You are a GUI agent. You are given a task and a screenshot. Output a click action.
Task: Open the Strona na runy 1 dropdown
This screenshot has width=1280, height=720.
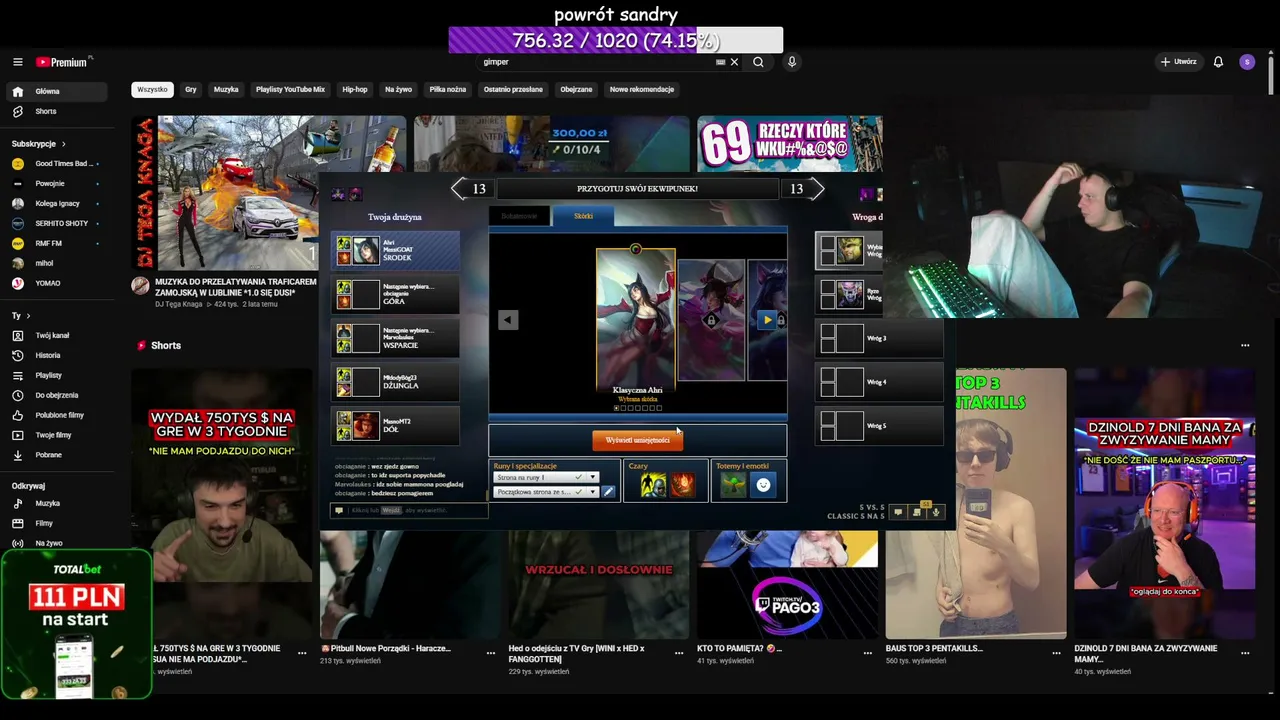pos(546,478)
